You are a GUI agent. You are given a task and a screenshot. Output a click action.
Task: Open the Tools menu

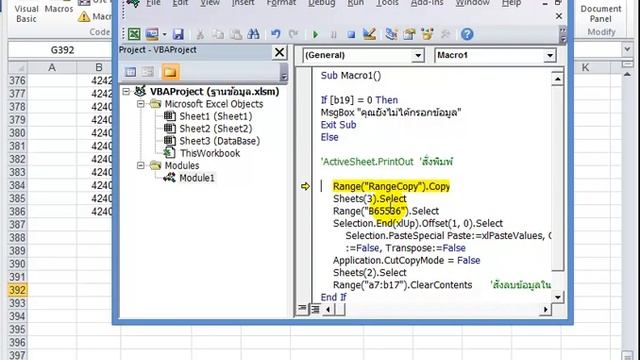point(387,3)
